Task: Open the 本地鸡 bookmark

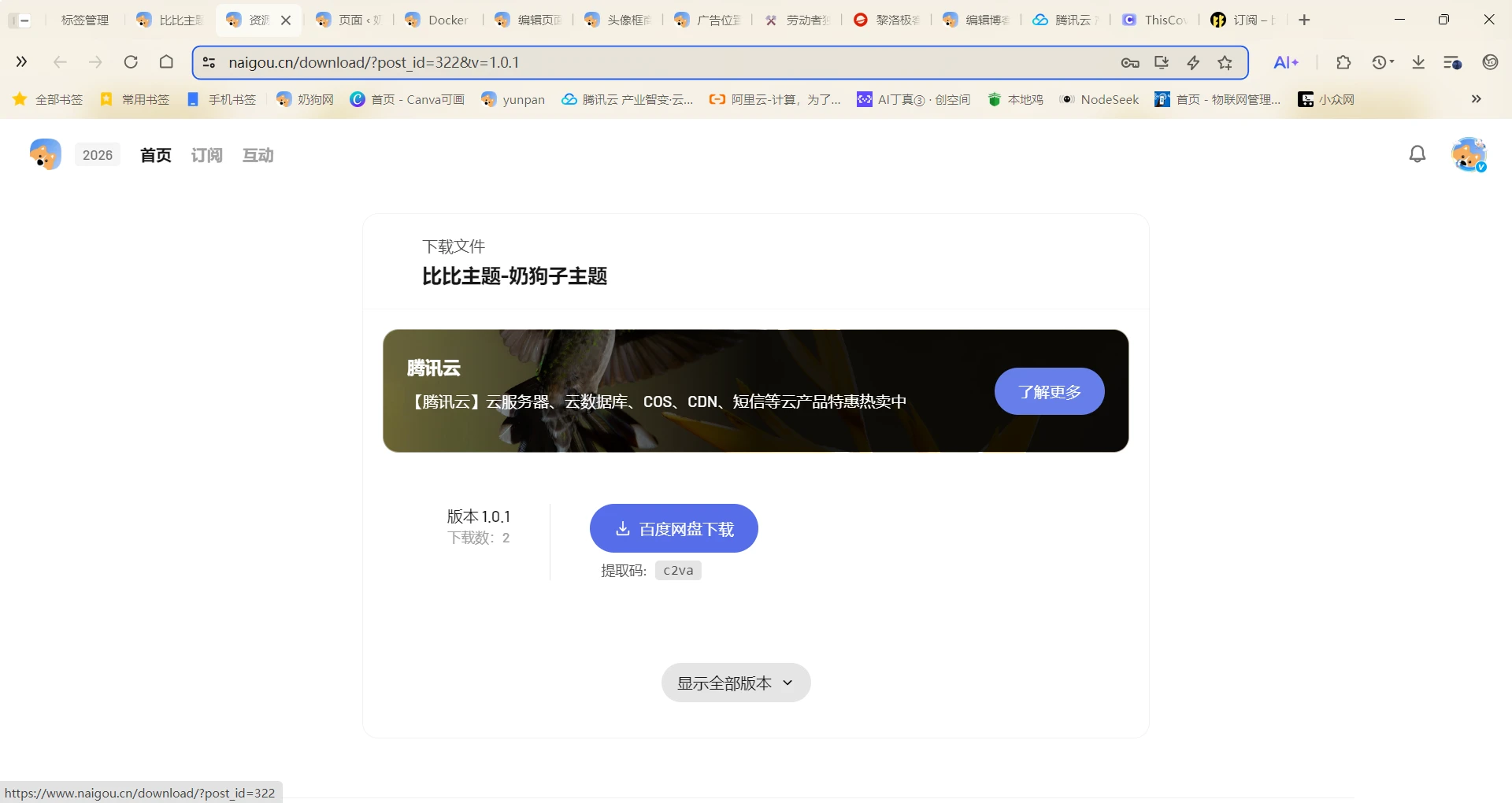Action: [1016, 99]
